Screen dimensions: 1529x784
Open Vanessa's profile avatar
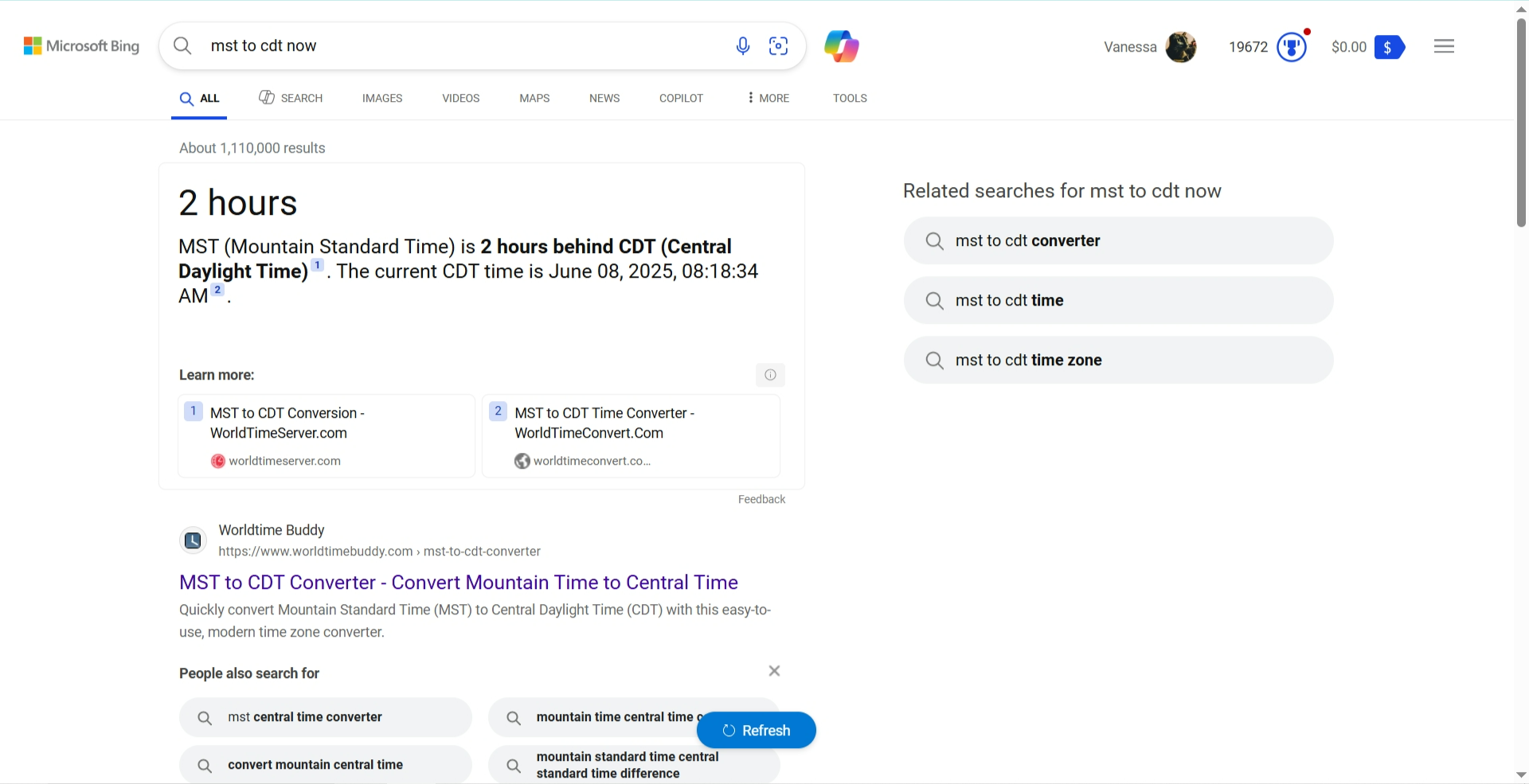(x=1180, y=47)
